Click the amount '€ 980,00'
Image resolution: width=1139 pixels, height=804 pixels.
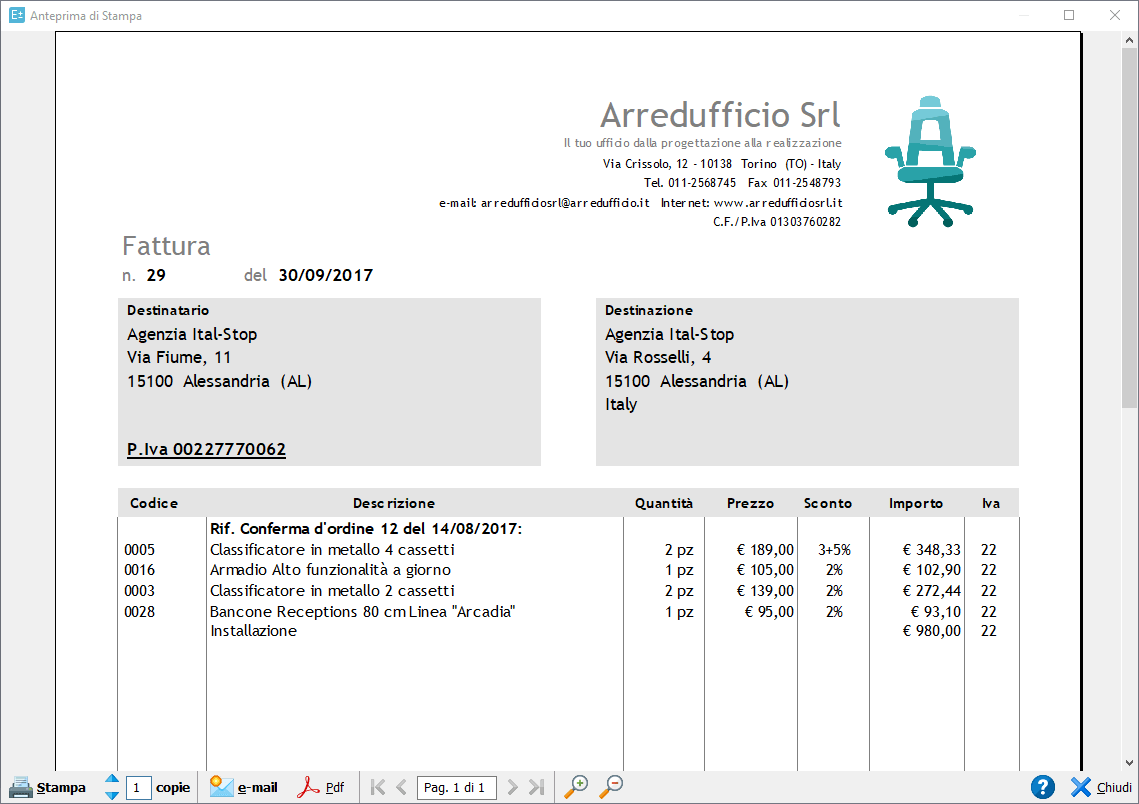[931, 631]
